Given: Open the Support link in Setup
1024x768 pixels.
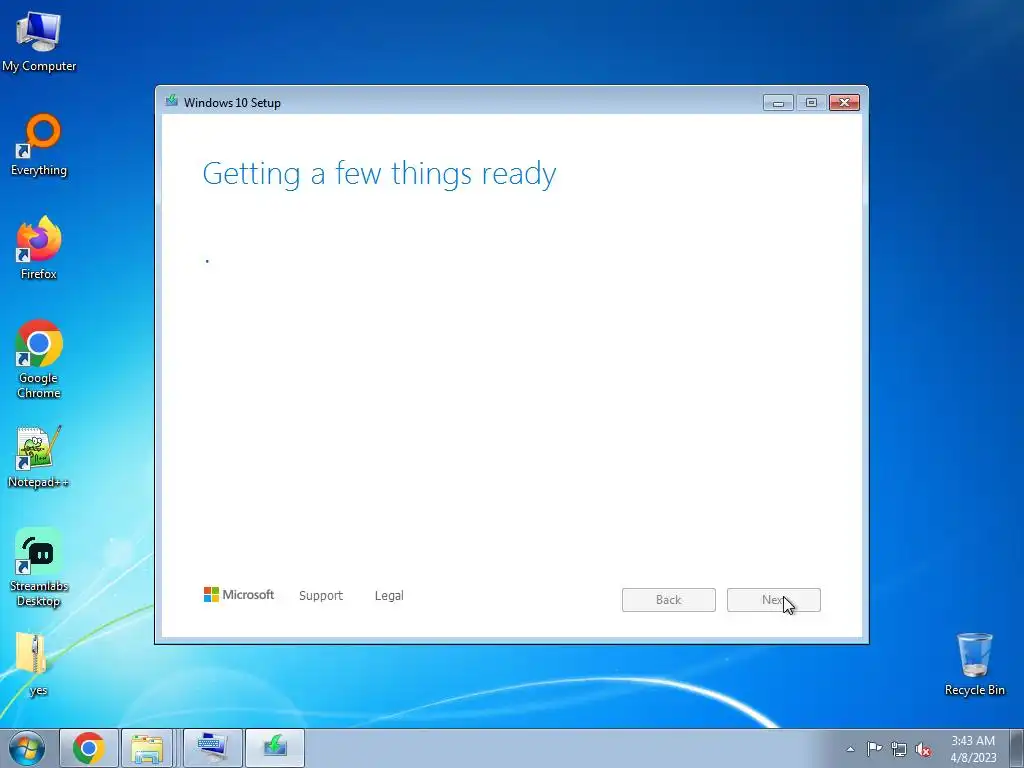Looking at the screenshot, I should (x=321, y=596).
